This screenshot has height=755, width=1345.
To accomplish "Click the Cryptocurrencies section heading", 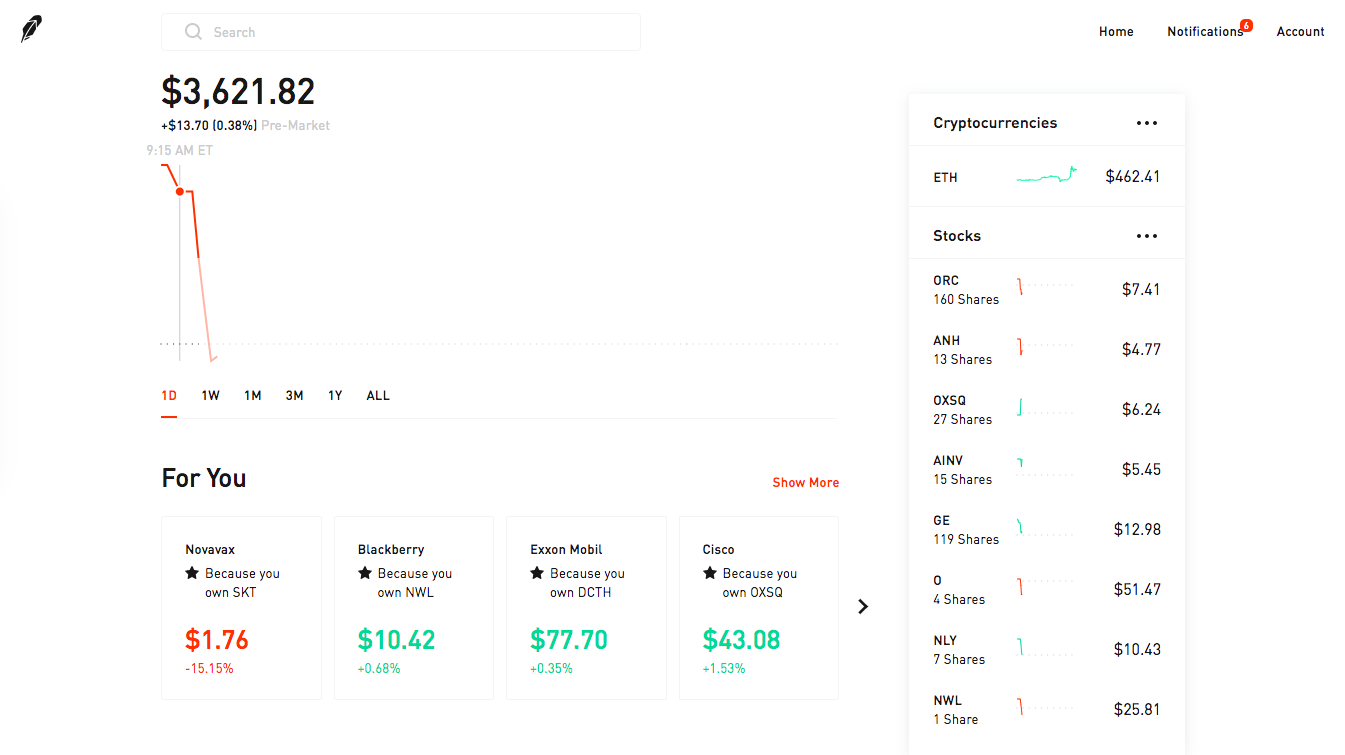I will click(x=995, y=123).
